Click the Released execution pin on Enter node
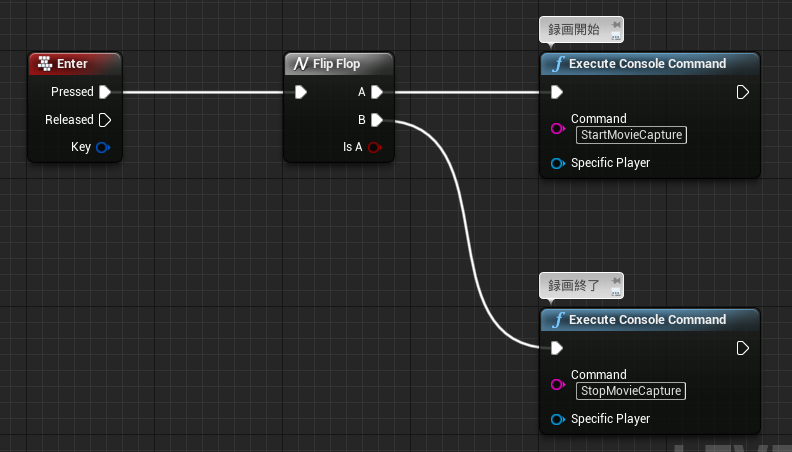 click(x=105, y=120)
